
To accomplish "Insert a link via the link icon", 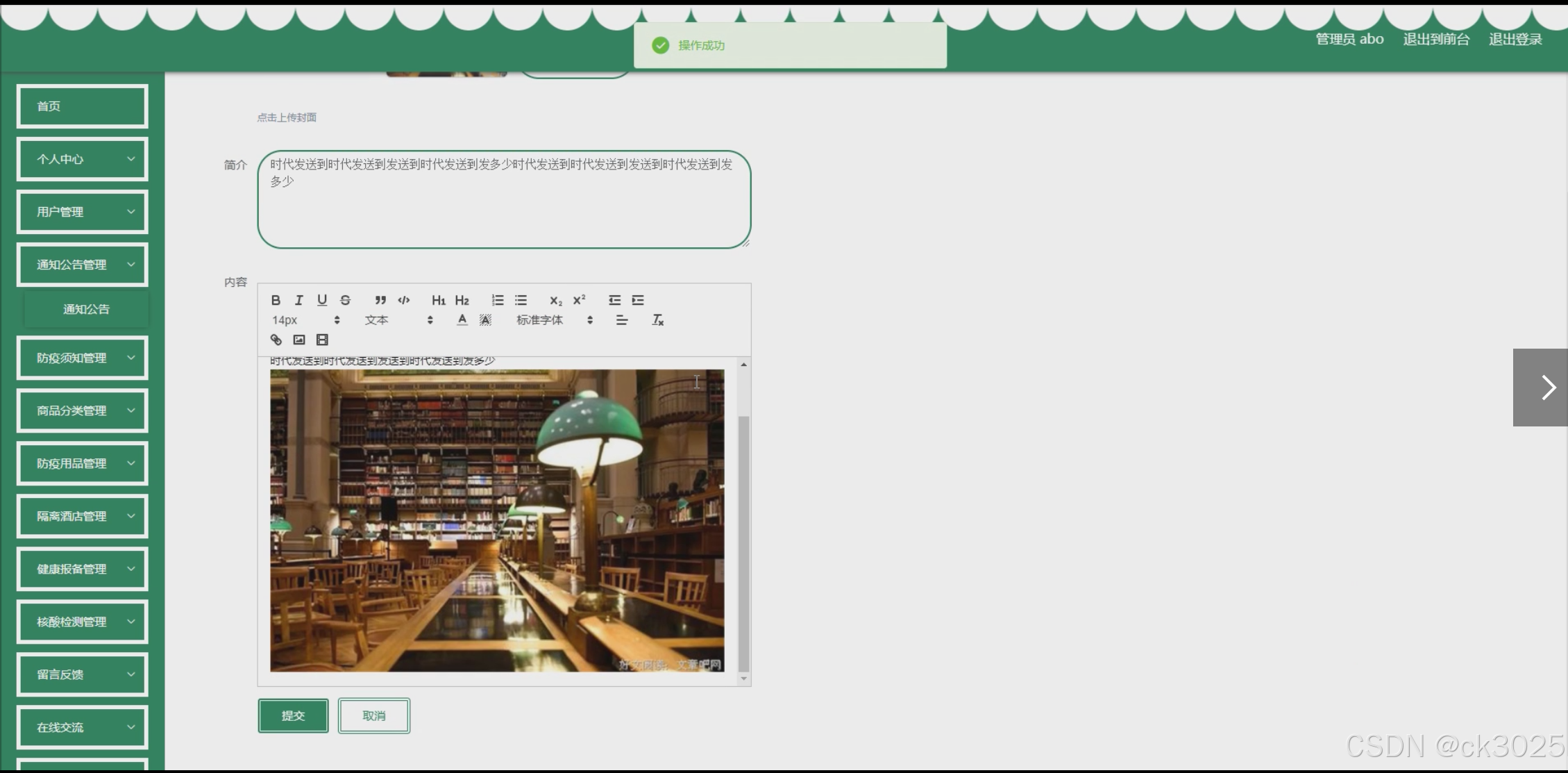I will click(x=276, y=340).
